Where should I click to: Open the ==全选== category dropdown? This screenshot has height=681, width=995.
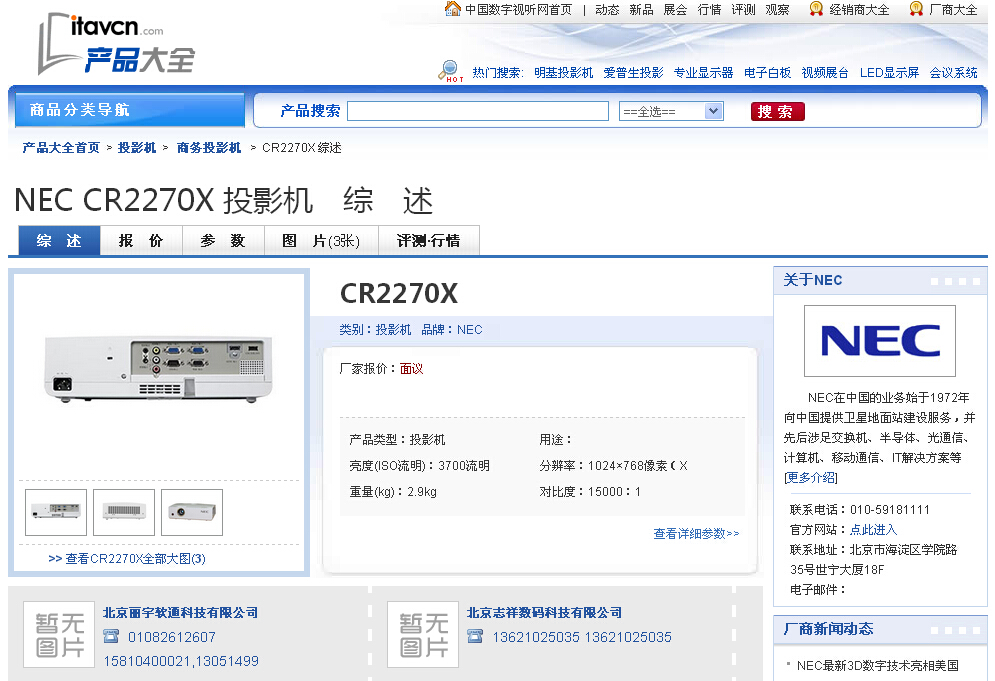click(671, 111)
